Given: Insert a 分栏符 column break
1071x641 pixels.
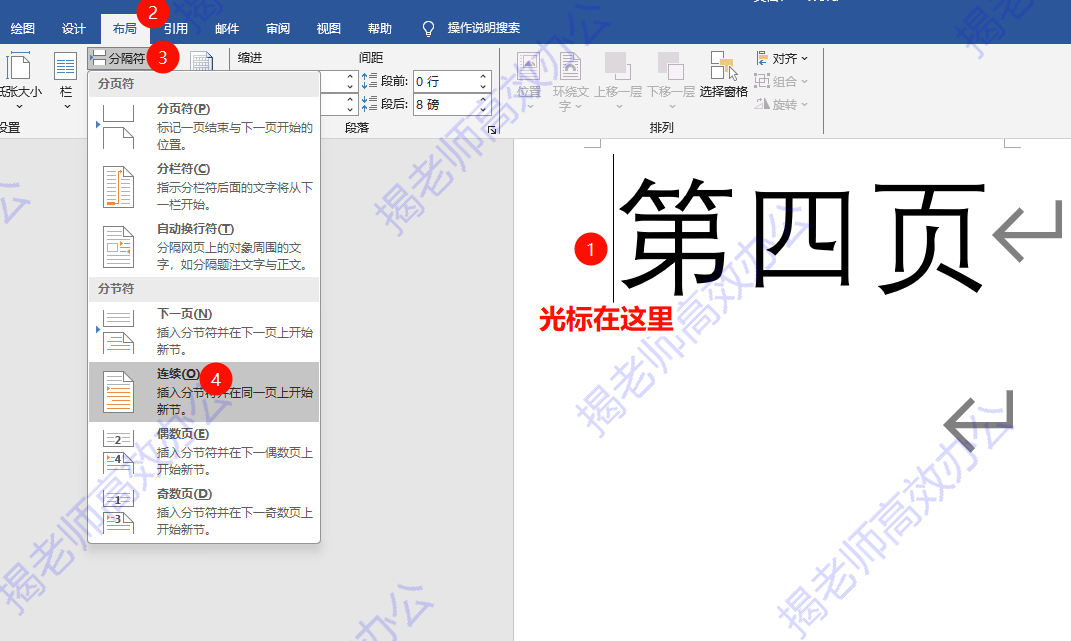Looking at the screenshot, I should tap(204, 187).
